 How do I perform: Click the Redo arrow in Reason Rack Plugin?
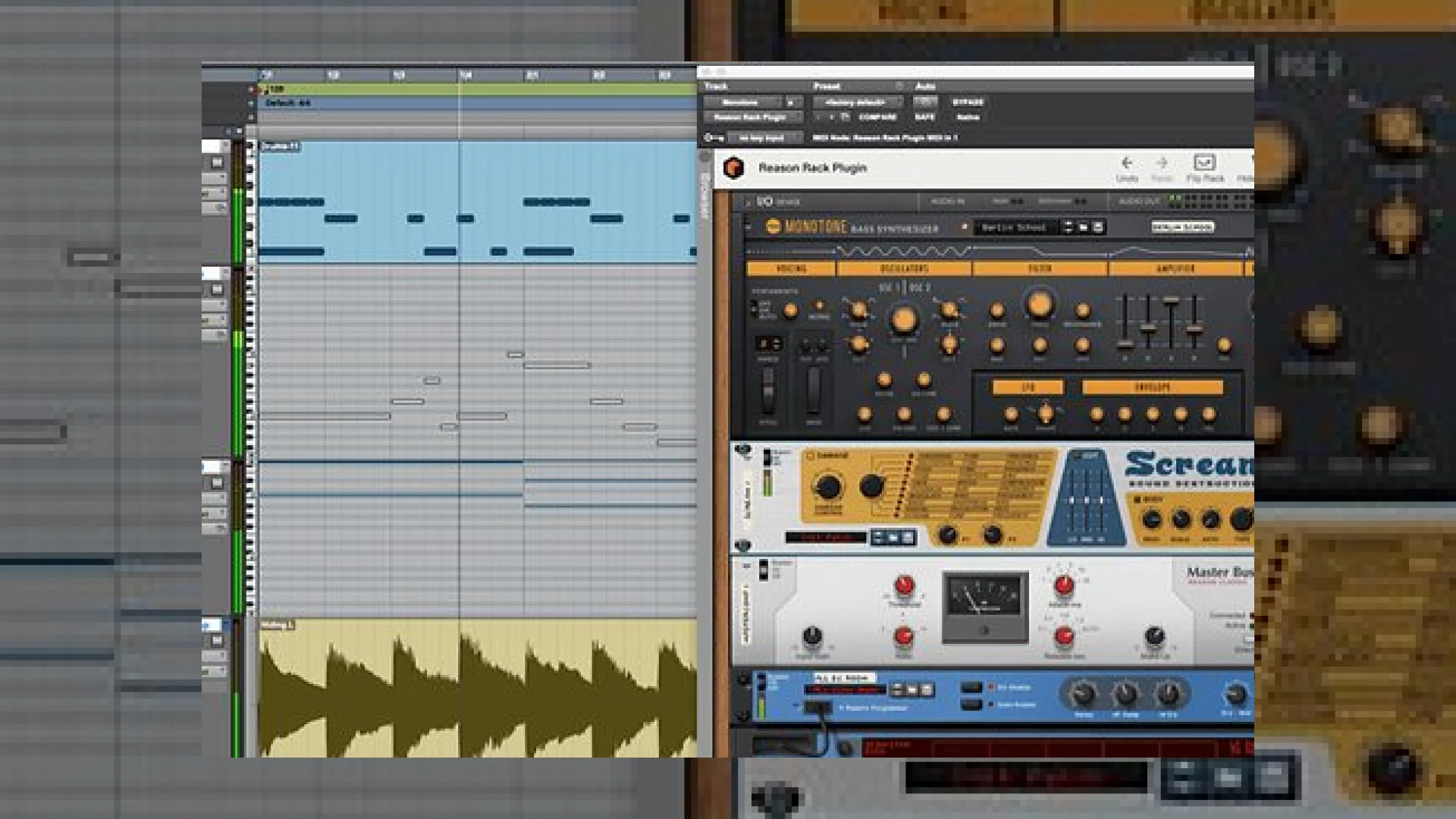click(1162, 162)
